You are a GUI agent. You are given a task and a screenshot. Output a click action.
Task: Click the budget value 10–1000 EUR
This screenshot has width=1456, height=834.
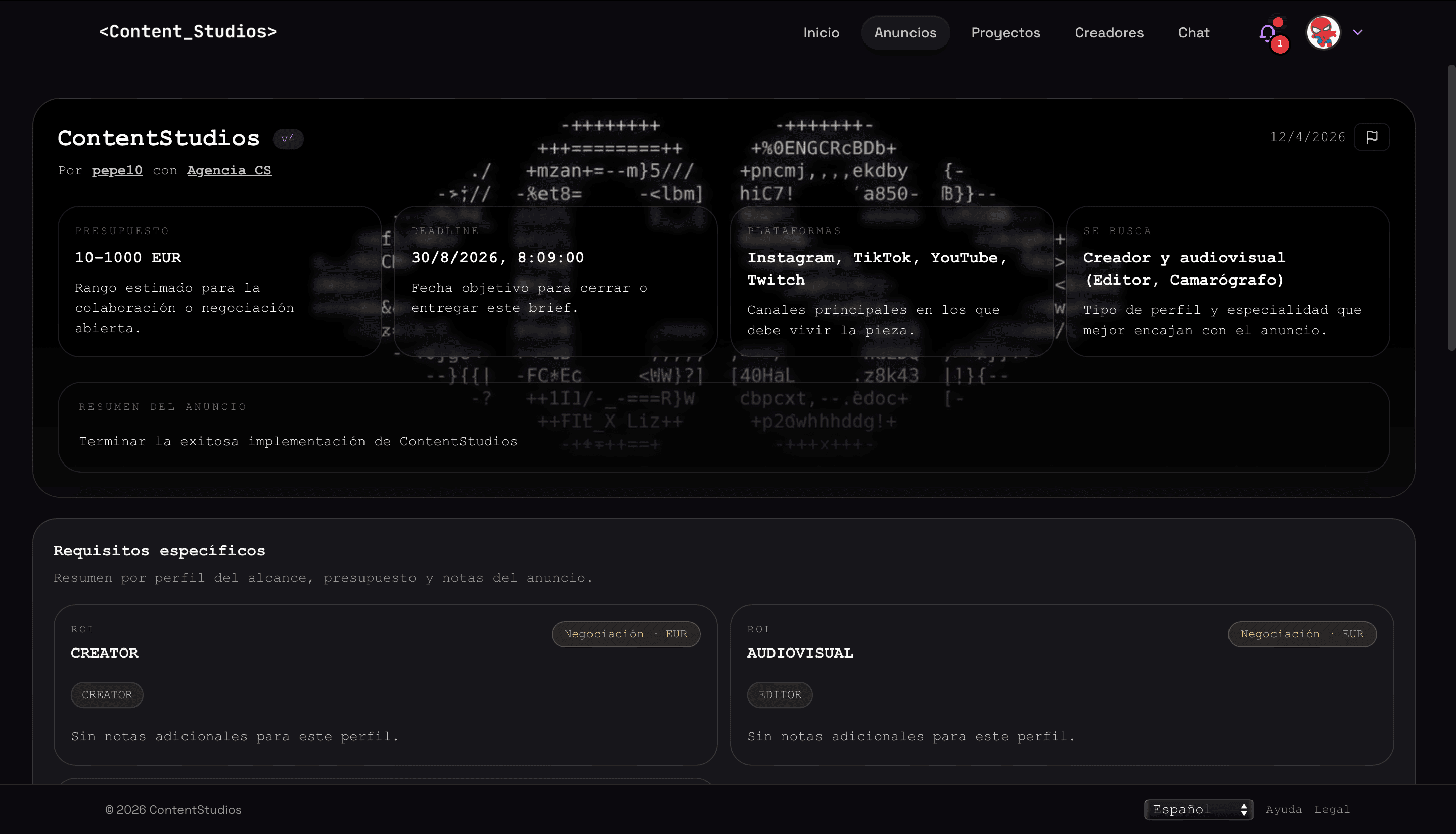point(128,258)
